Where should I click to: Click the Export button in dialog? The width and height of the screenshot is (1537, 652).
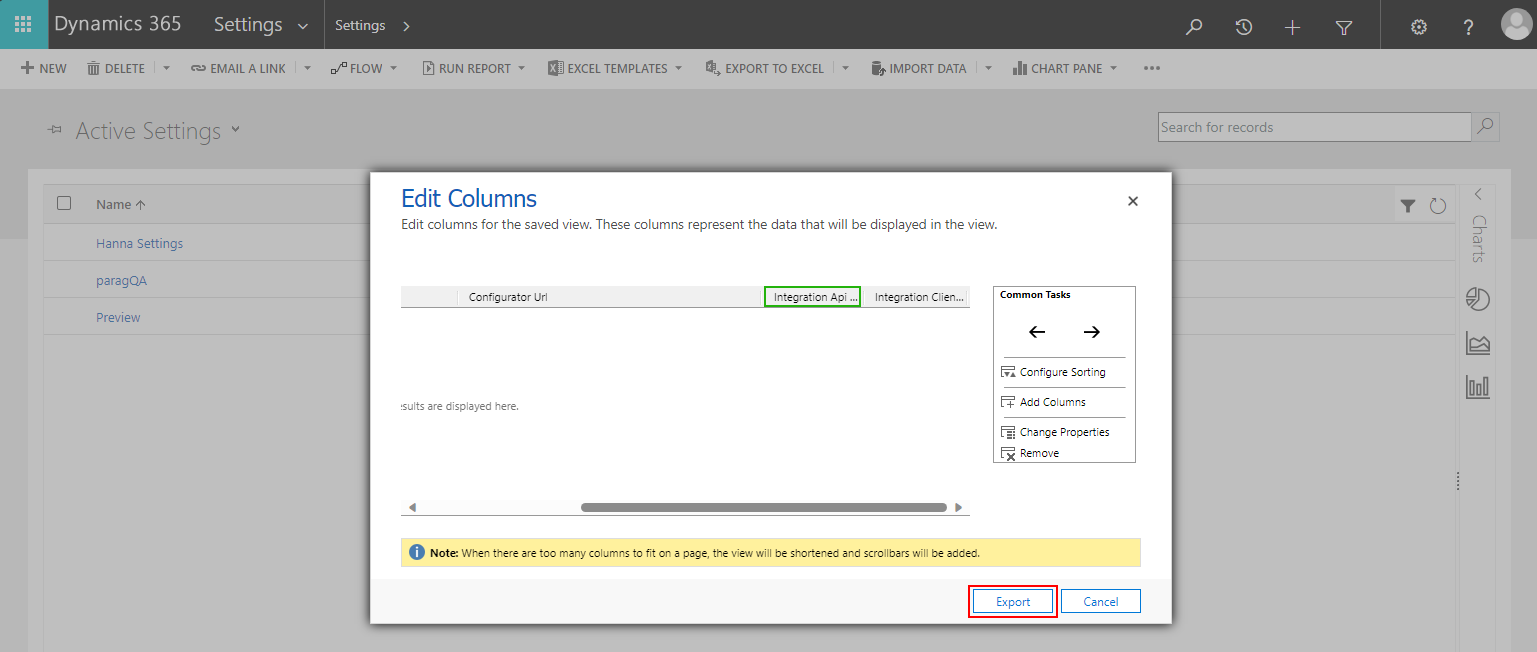coord(1013,601)
